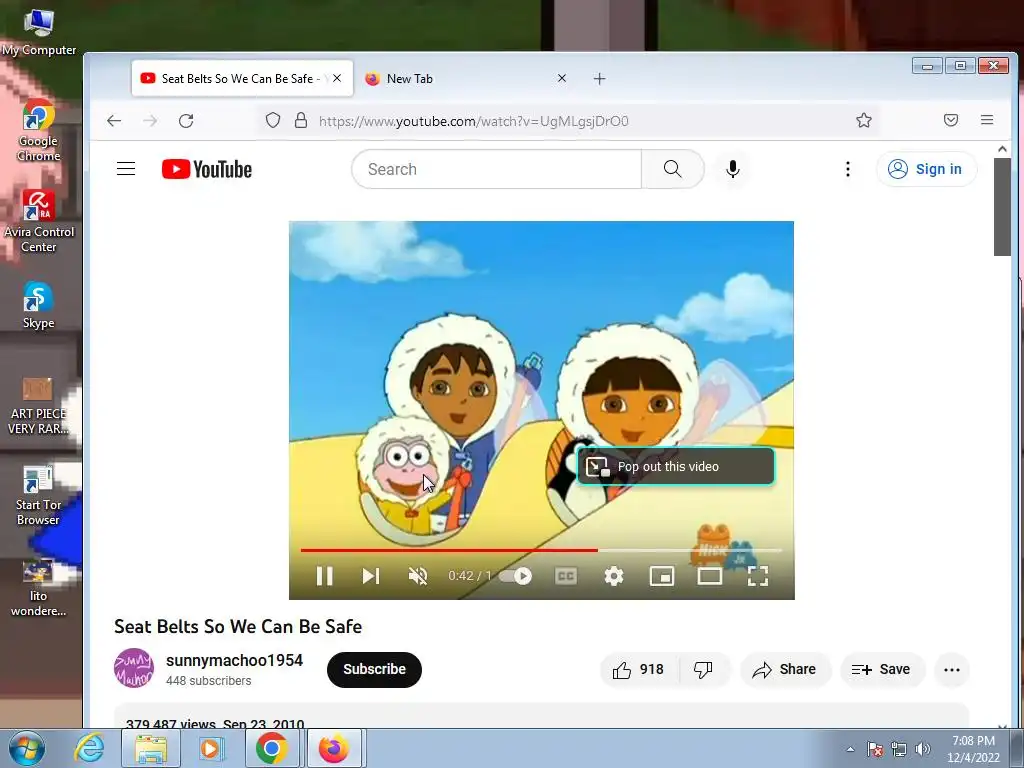Share this video
The width and height of the screenshot is (1024, 768).
(784, 669)
